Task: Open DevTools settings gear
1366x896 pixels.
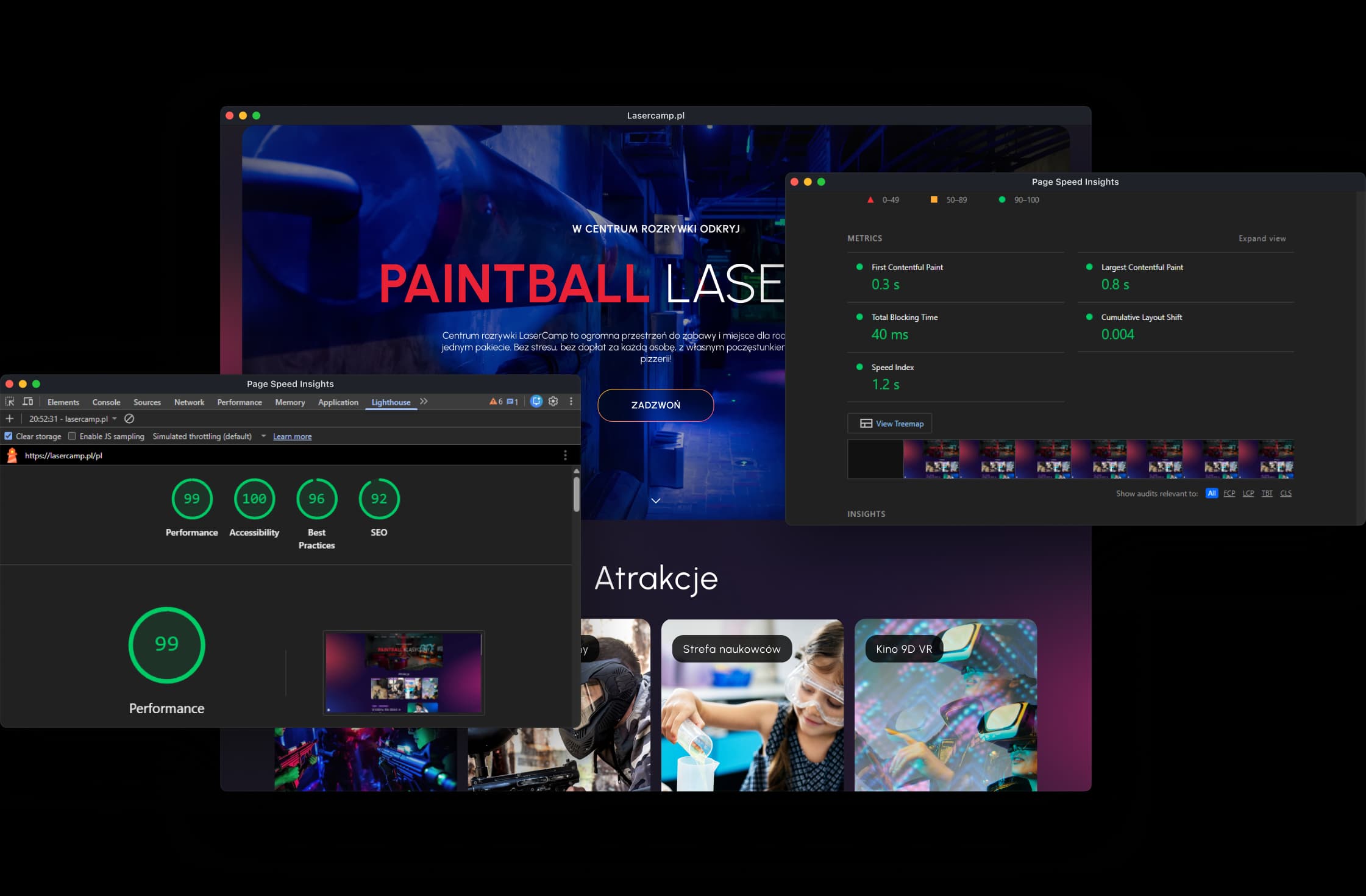Action: click(553, 402)
